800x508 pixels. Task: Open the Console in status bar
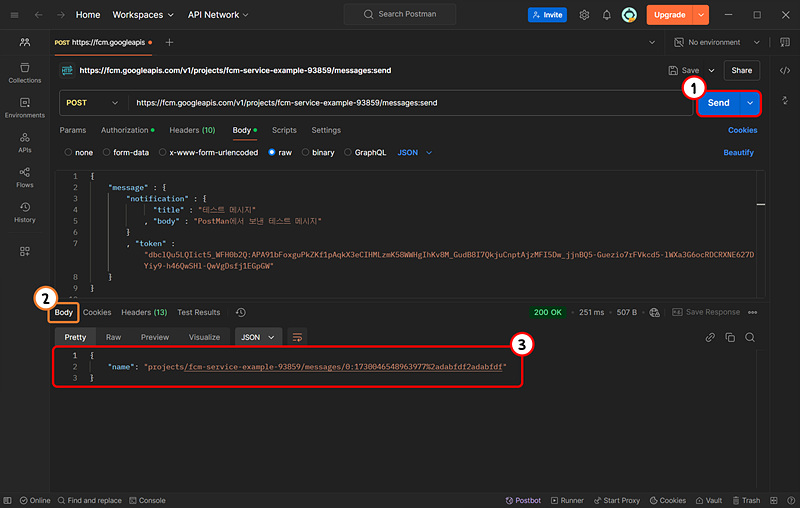pyautogui.click(x=147, y=500)
